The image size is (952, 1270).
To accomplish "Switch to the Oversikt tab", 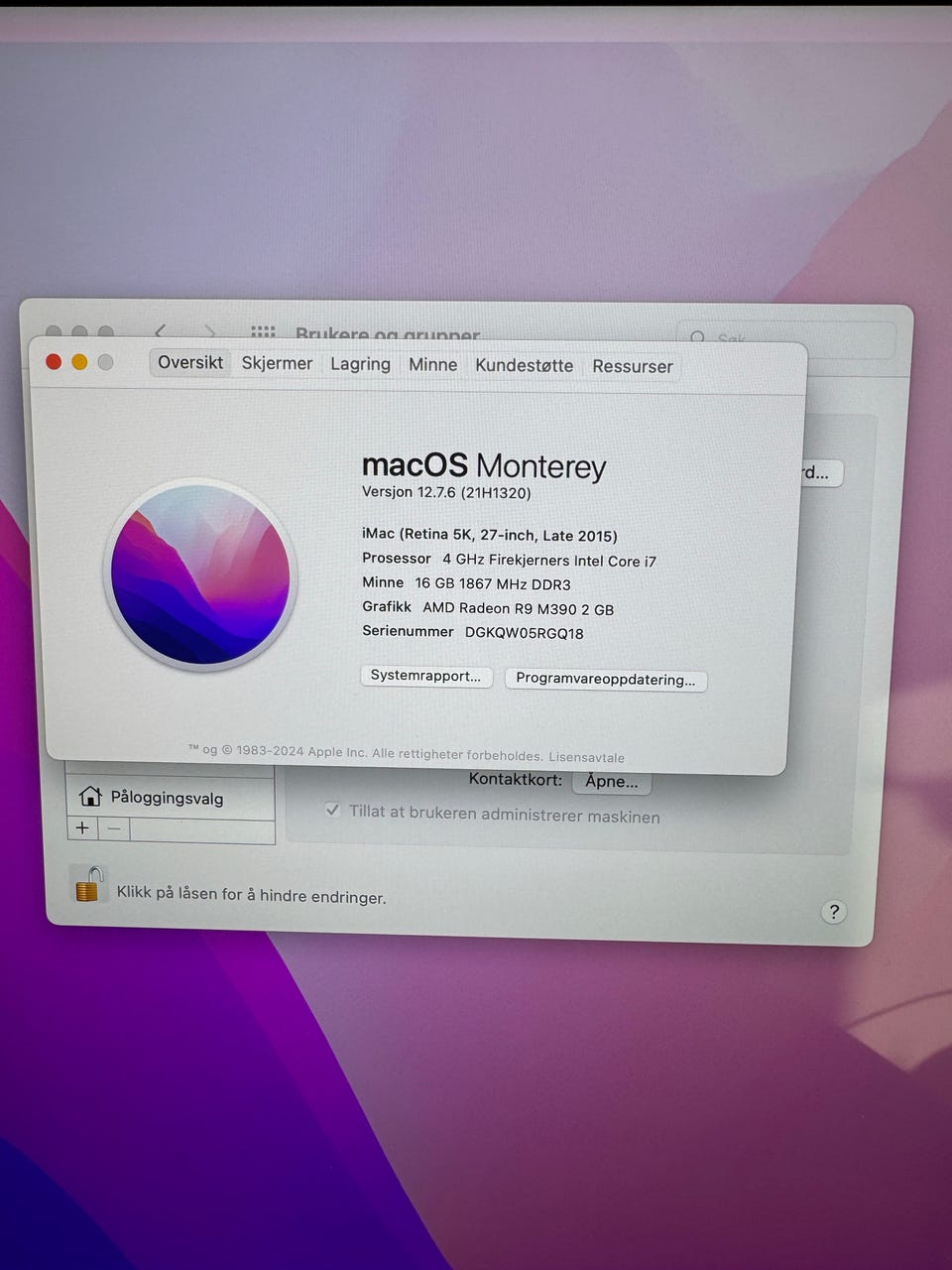I will [190, 362].
